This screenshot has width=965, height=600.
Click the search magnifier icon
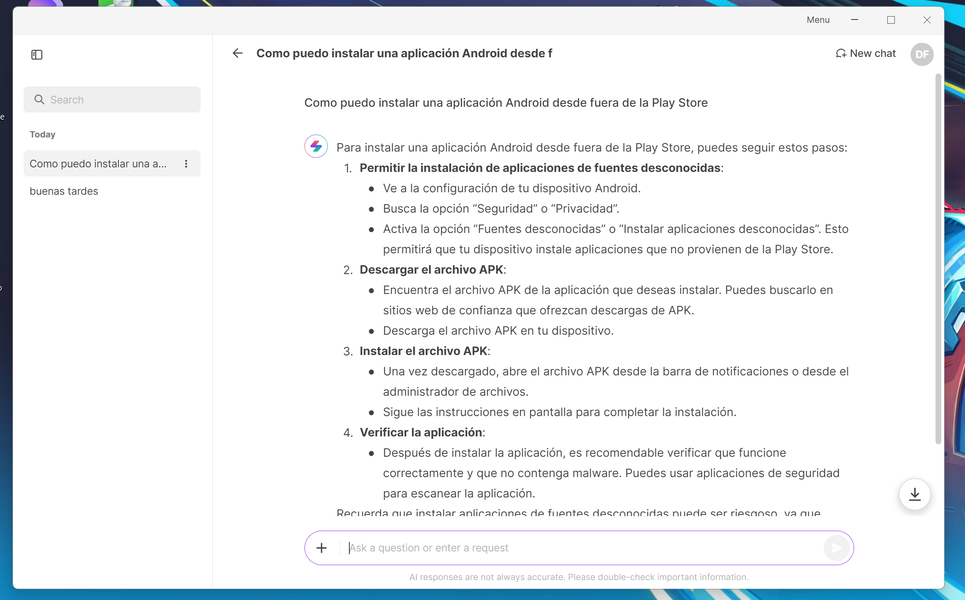39,100
